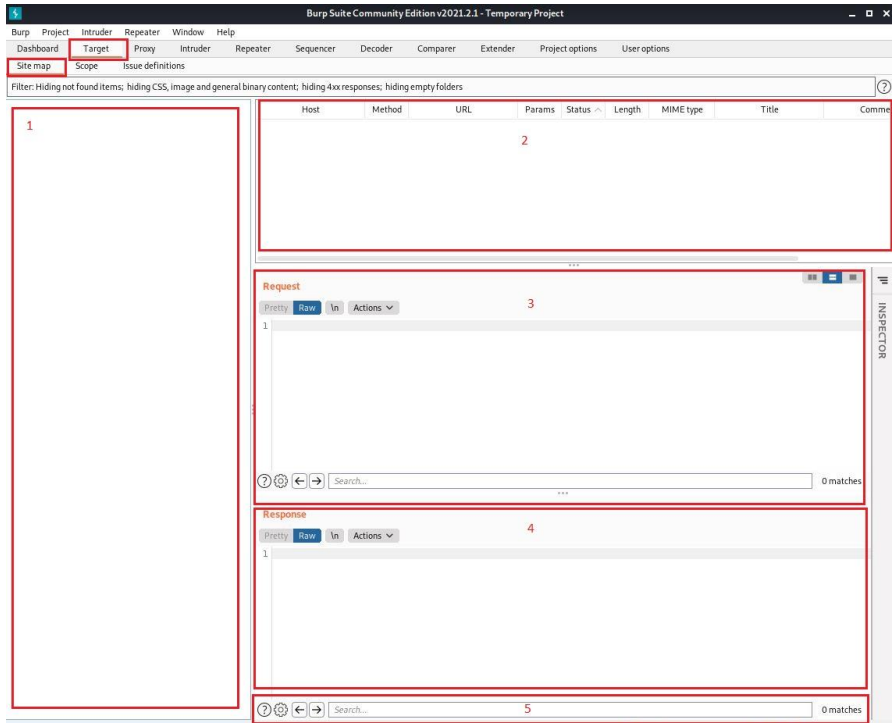Open the Repeater menu in the menu bar
This screenshot has width=895, height=725.
point(142,32)
